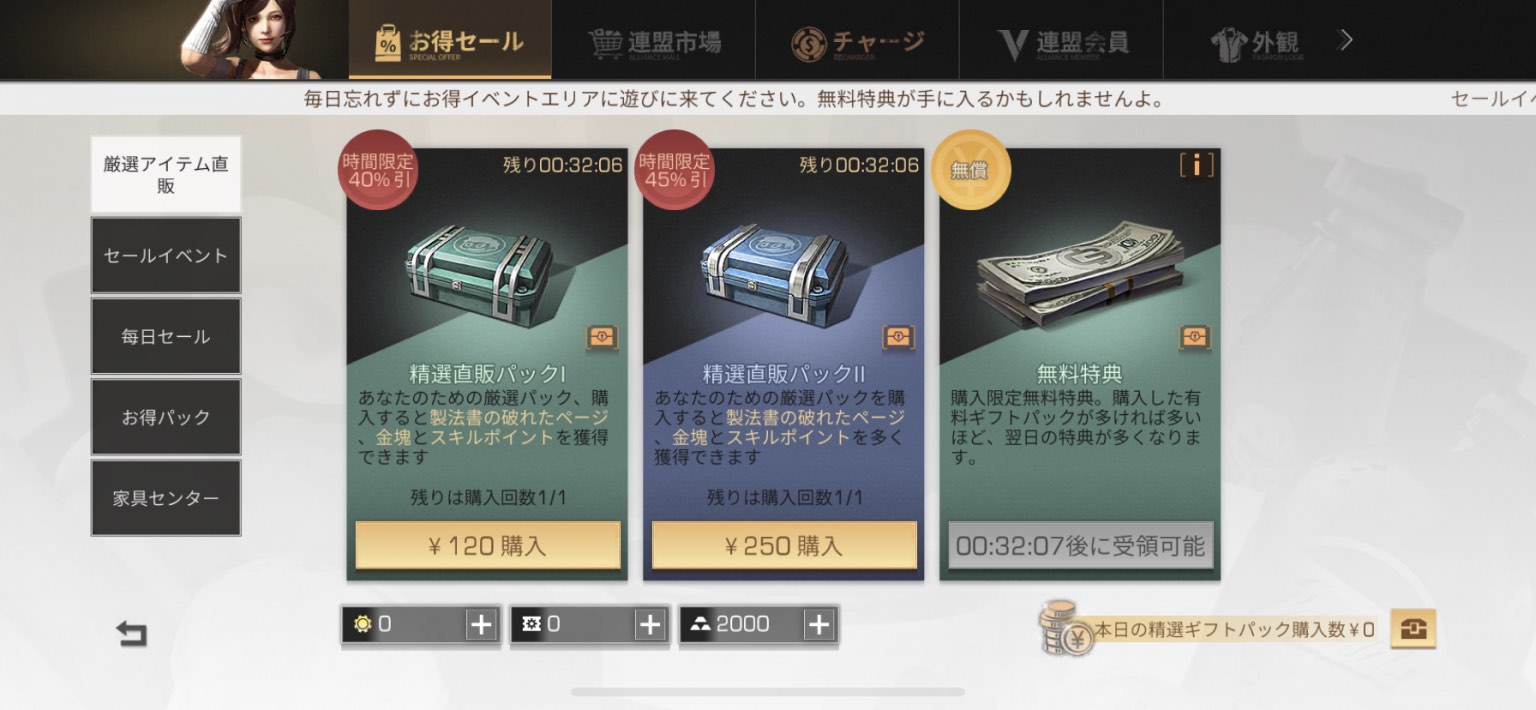Open chest contents icon on 無料特典 card
This screenshot has height=710, width=1536.
pos(1195,338)
